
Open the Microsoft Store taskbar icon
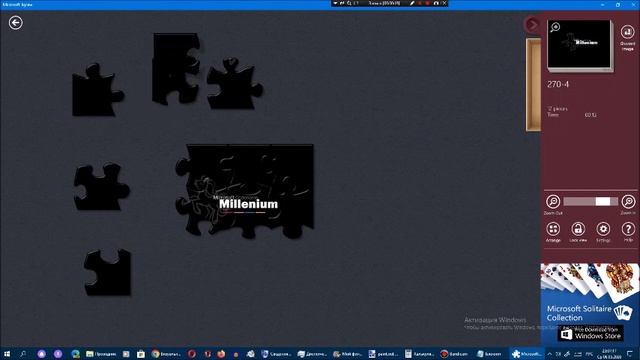tap(140, 354)
